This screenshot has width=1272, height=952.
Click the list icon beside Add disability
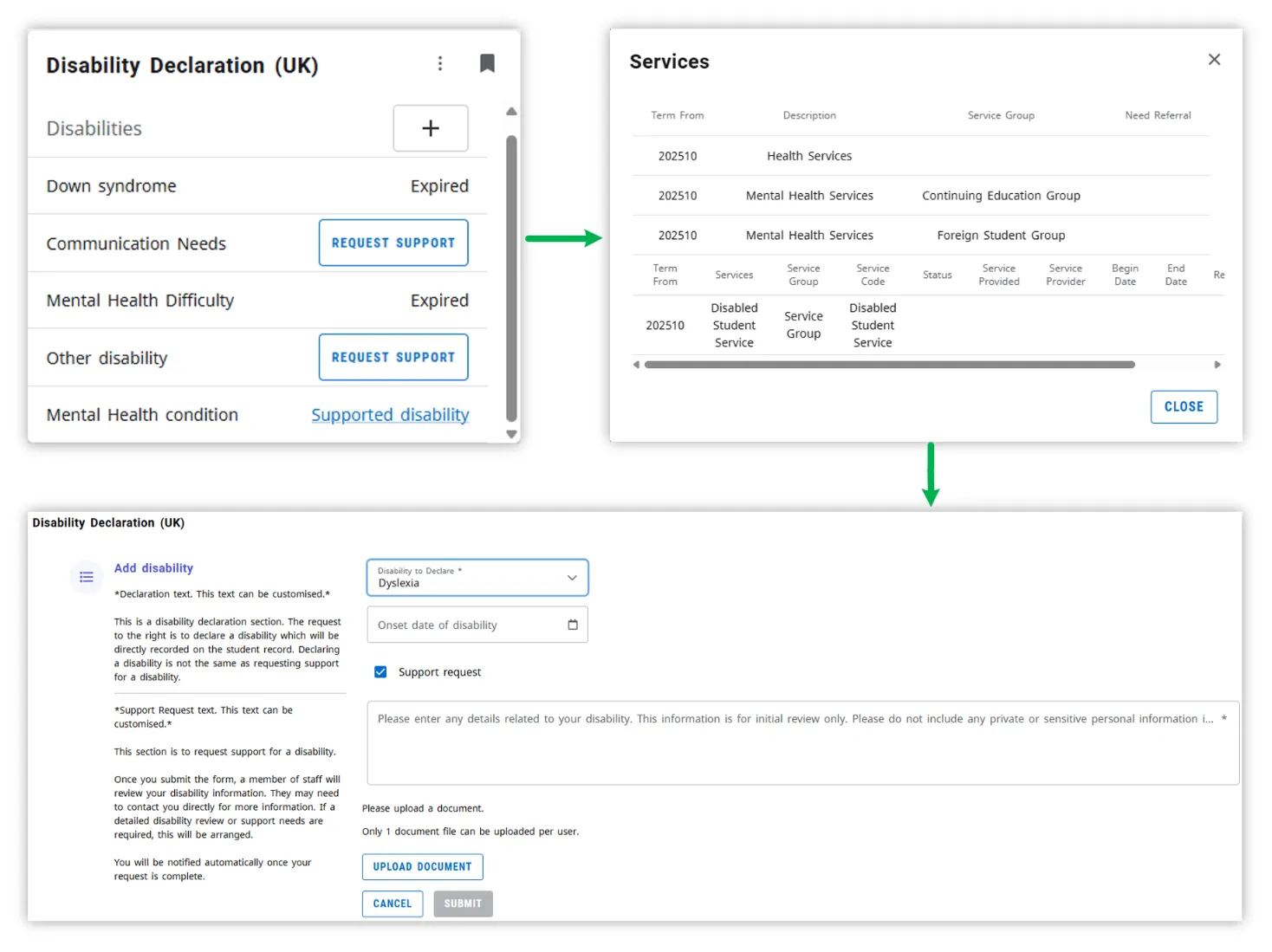tap(87, 577)
